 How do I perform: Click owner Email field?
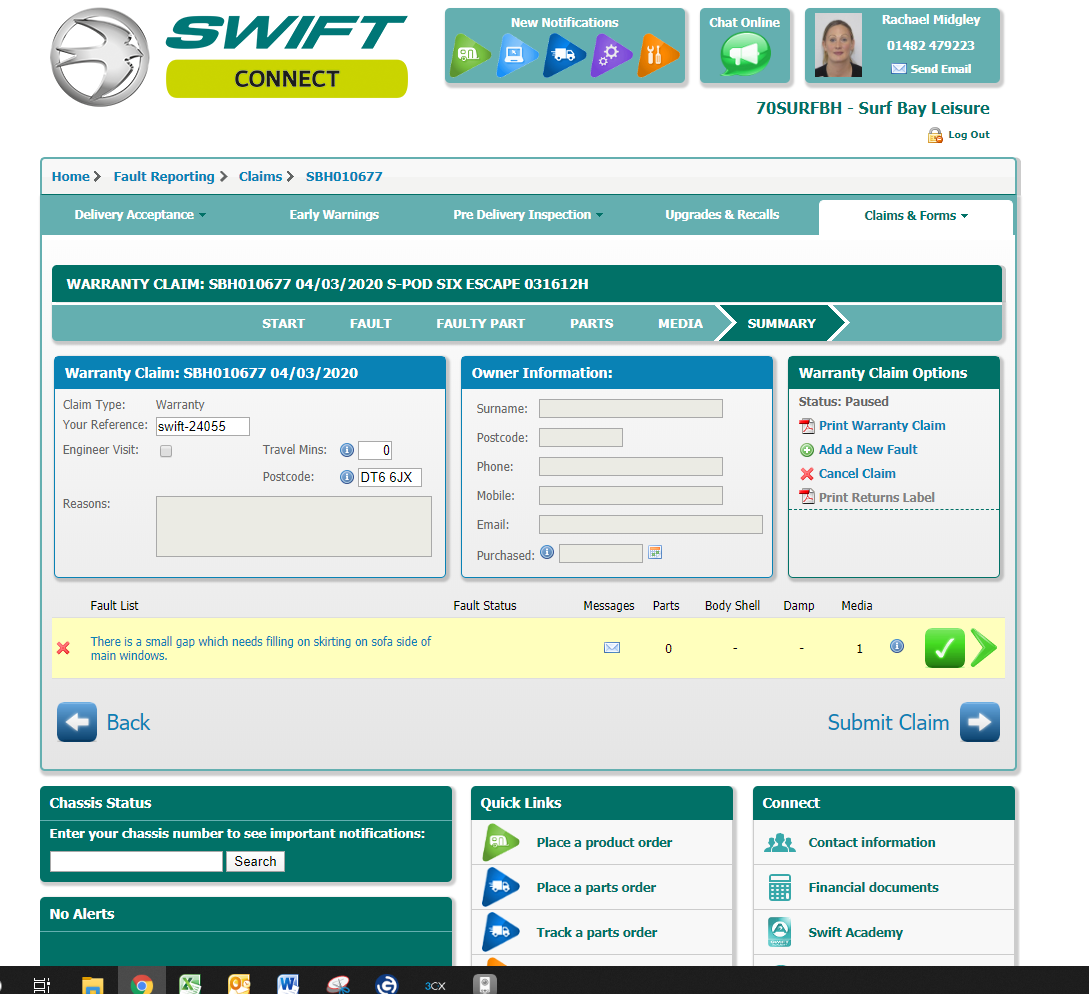pos(651,524)
